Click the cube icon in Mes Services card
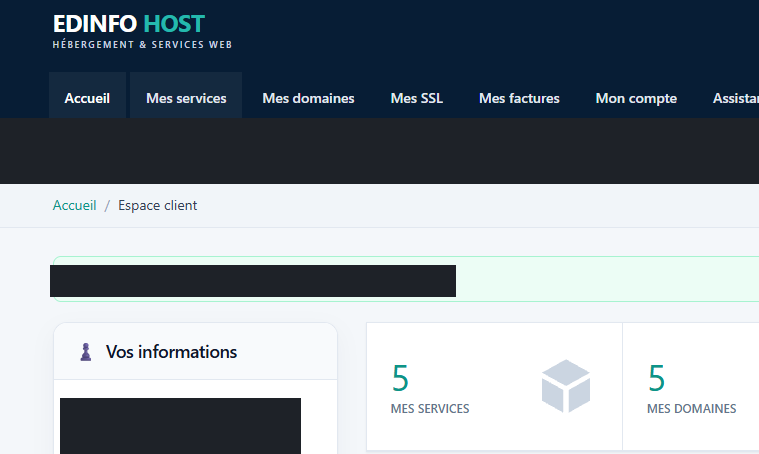Screen dimensions: 759x454 point(566,386)
